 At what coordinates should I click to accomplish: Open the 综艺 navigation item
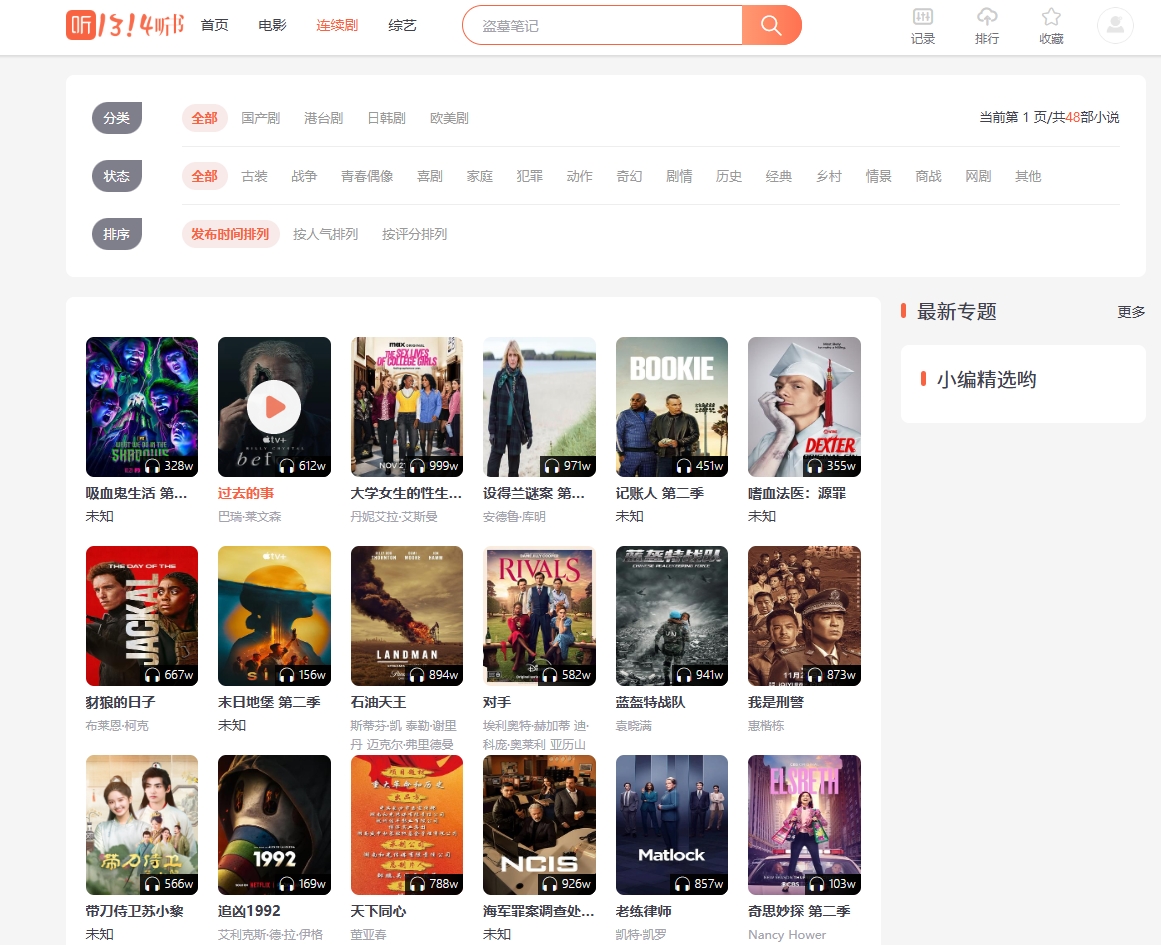[402, 25]
